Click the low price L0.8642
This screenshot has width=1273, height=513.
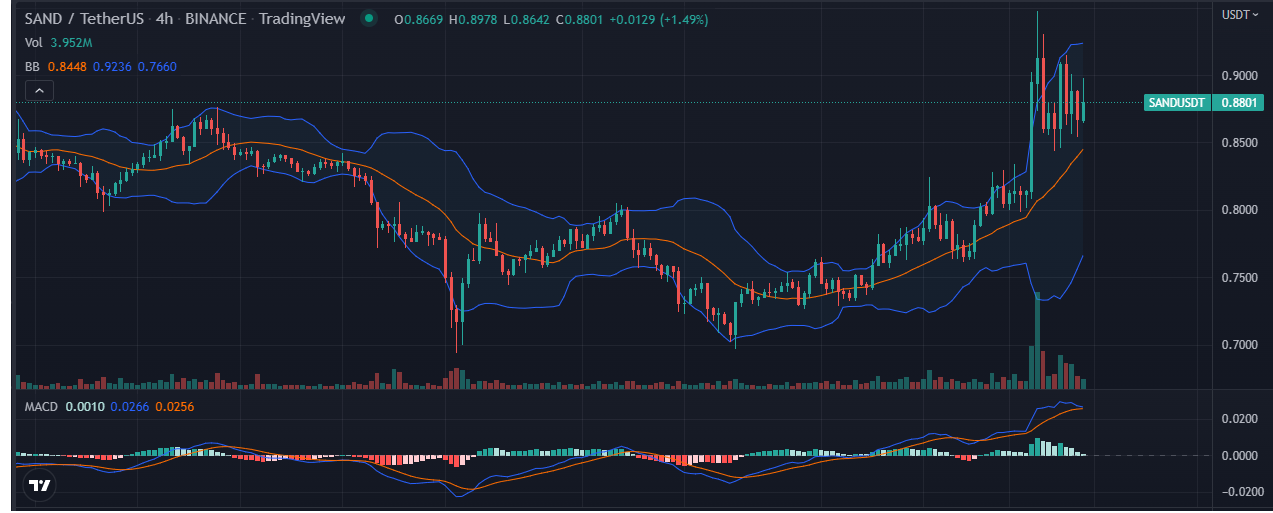point(525,20)
